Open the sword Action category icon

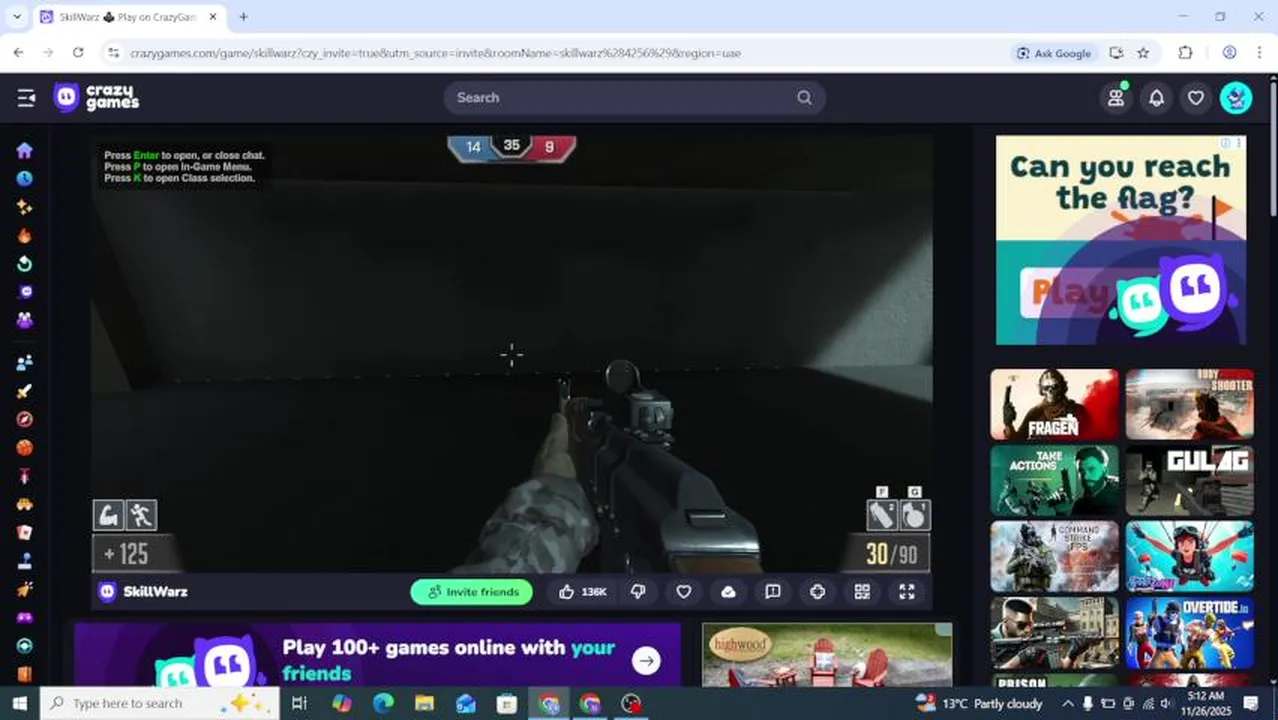coord(24,391)
